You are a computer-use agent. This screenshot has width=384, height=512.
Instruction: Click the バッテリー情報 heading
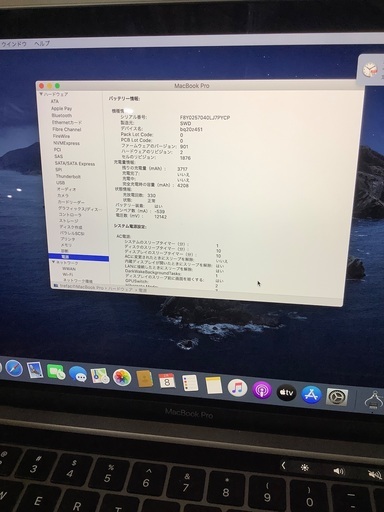pos(124,99)
